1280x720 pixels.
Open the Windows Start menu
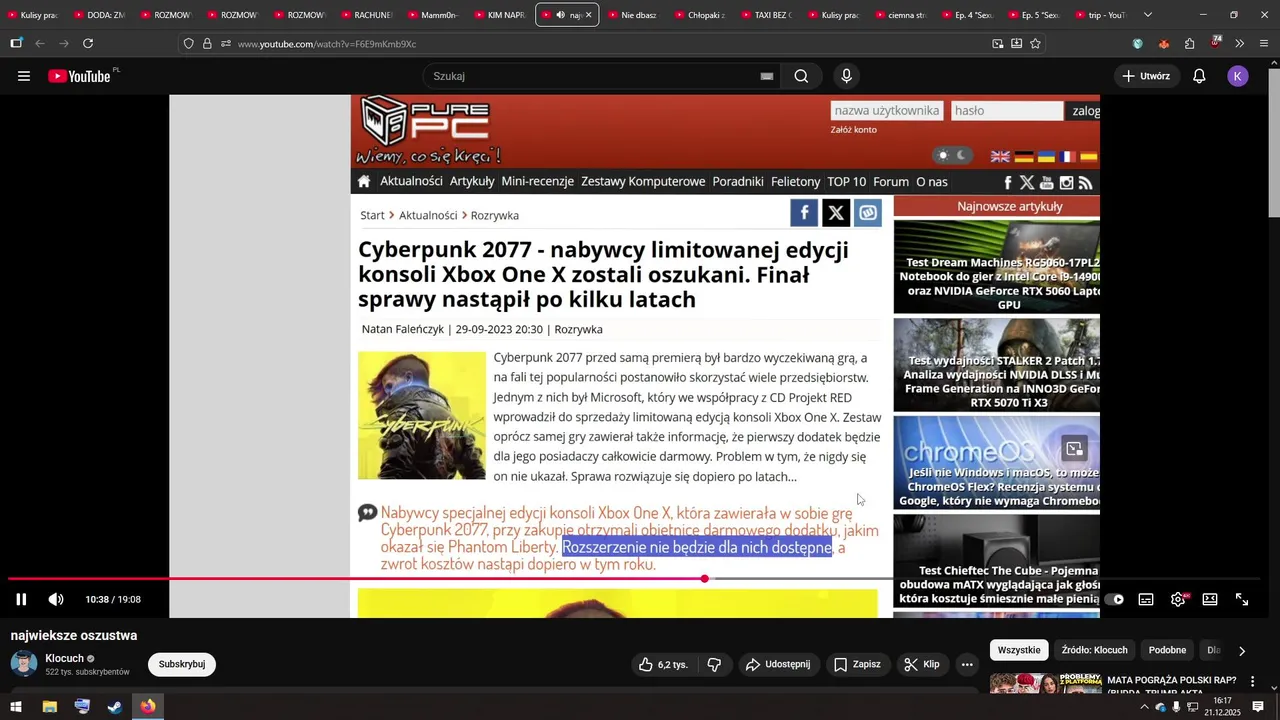click(16, 707)
